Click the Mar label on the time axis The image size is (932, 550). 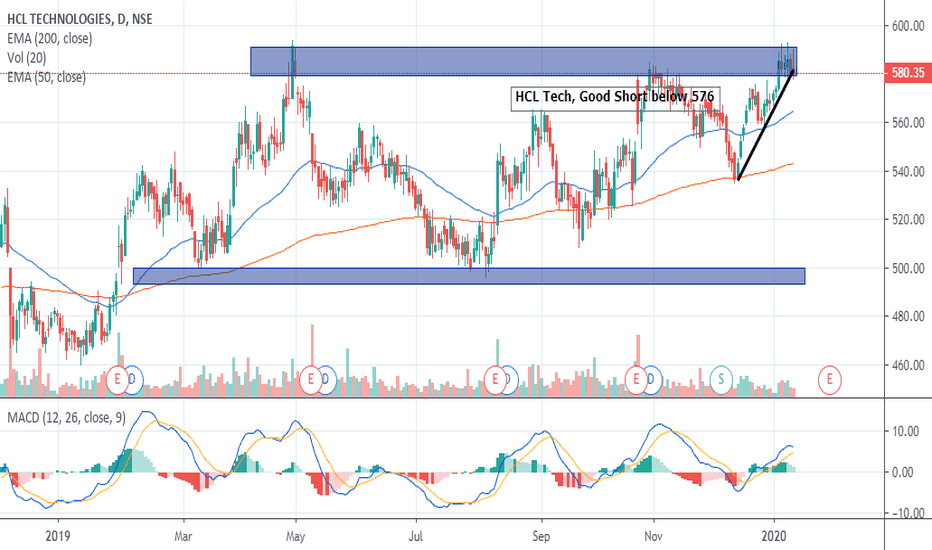[183, 536]
